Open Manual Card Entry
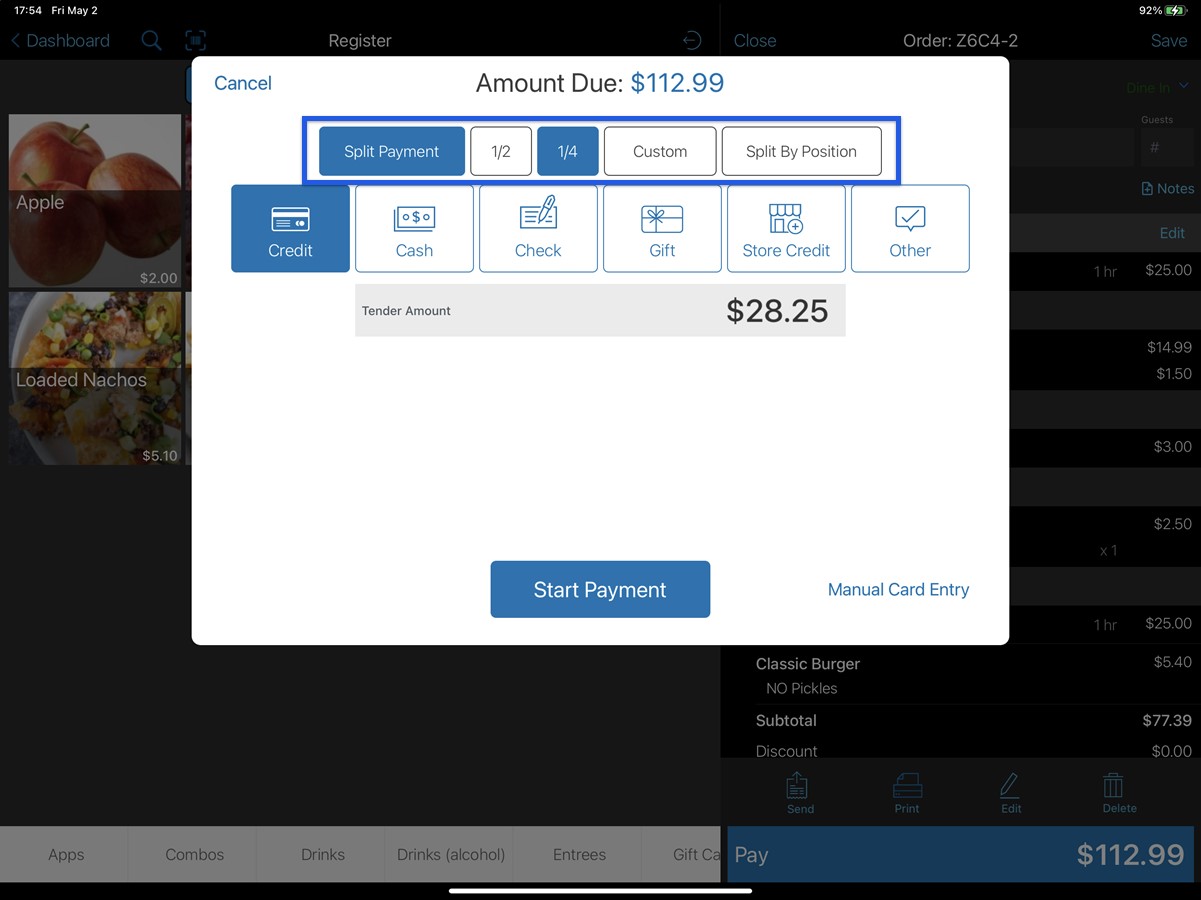Image resolution: width=1201 pixels, height=900 pixels. pyautogui.click(x=897, y=589)
